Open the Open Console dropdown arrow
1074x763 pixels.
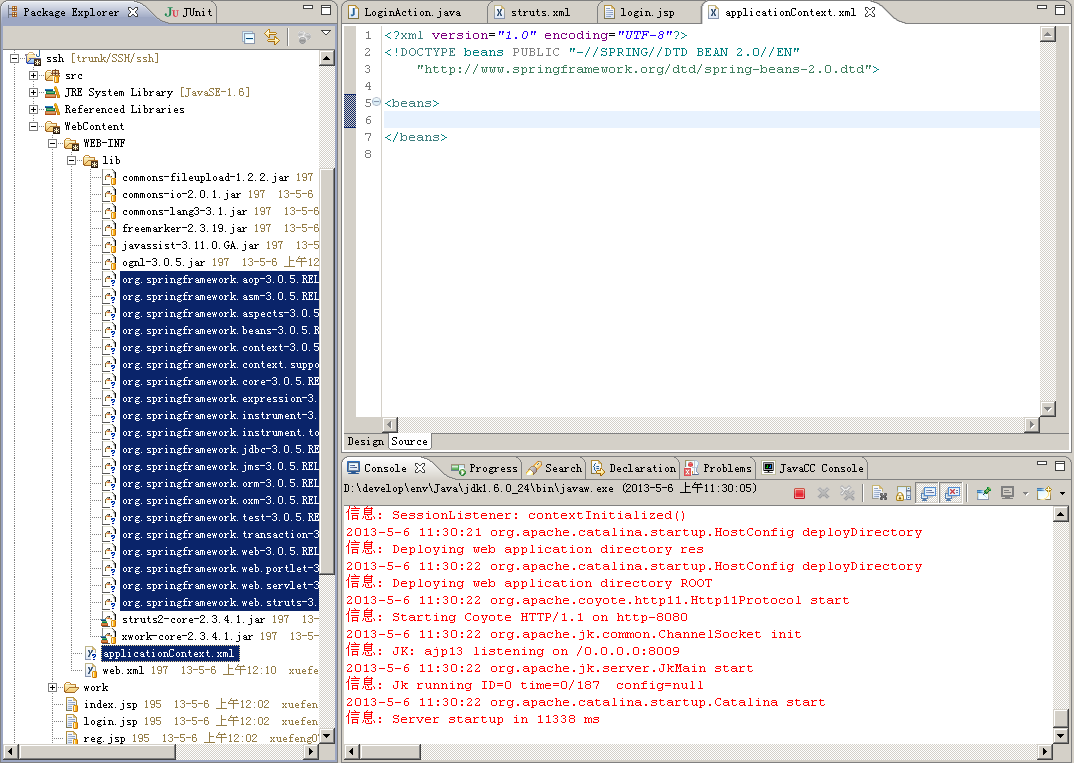click(1062, 493)
